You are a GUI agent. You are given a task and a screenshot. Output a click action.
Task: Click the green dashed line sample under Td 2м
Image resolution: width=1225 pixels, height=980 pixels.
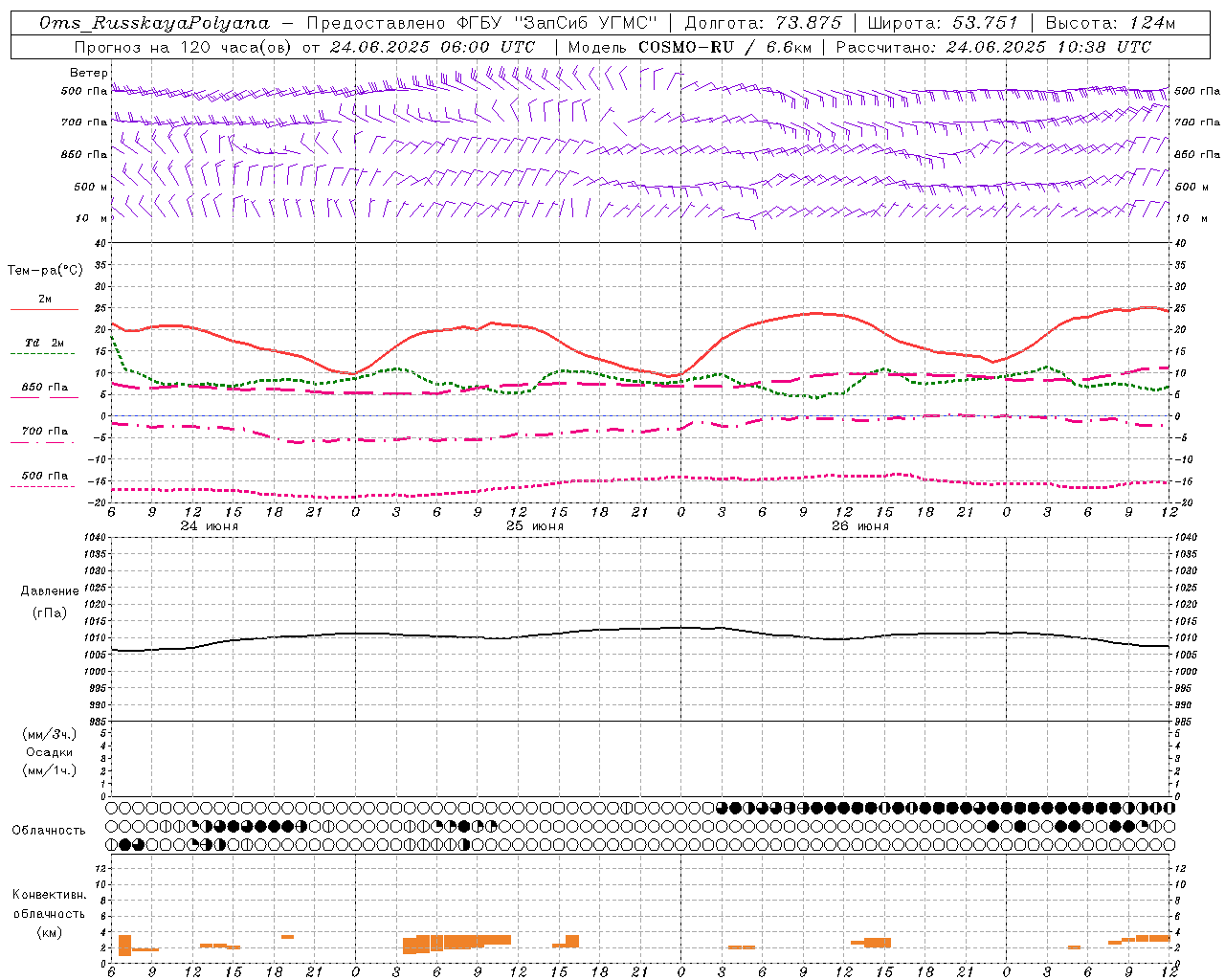pos(43,353)
